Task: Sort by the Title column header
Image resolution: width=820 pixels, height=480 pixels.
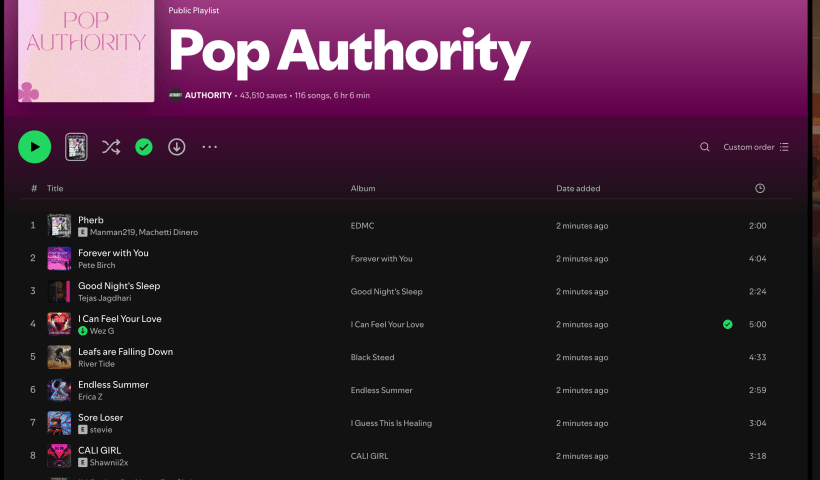Action: (x=55, y=188)
